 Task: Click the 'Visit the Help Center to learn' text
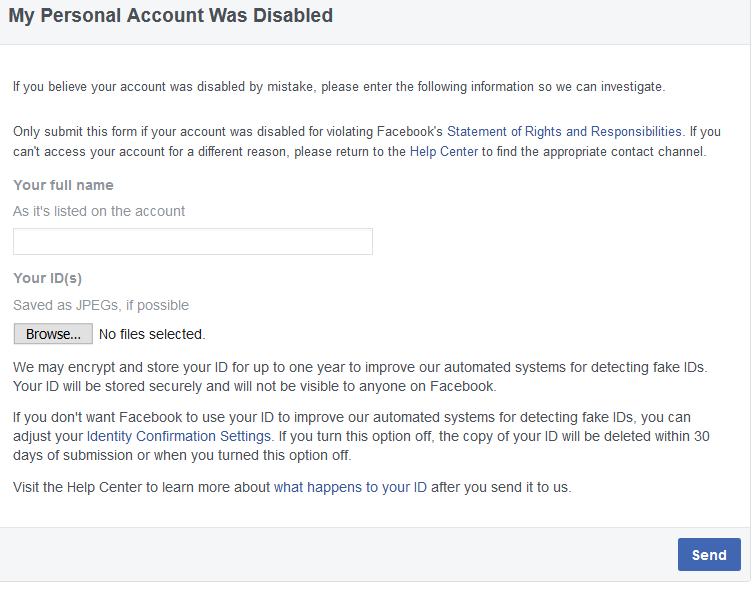[140, 487]
